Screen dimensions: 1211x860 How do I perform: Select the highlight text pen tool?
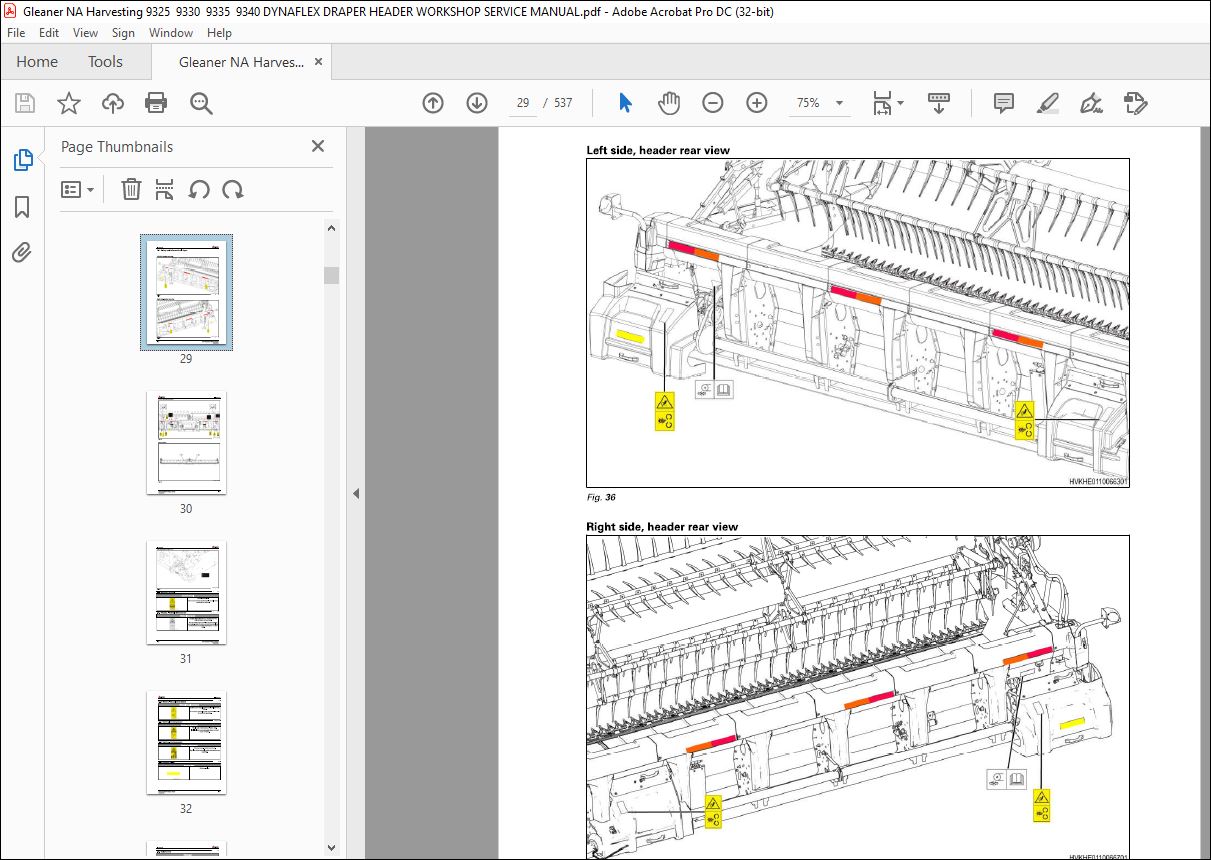(x=1048, y=103)
